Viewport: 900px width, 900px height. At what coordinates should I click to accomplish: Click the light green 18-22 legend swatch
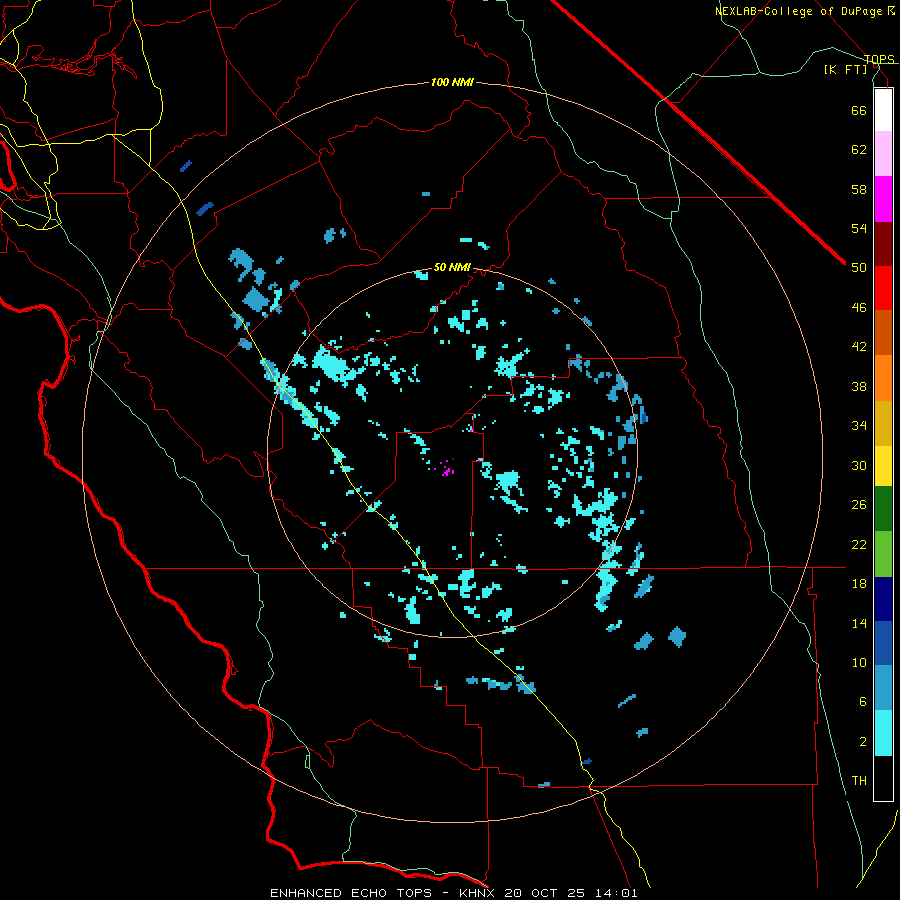pyautogui.click(x=883, y=554)
